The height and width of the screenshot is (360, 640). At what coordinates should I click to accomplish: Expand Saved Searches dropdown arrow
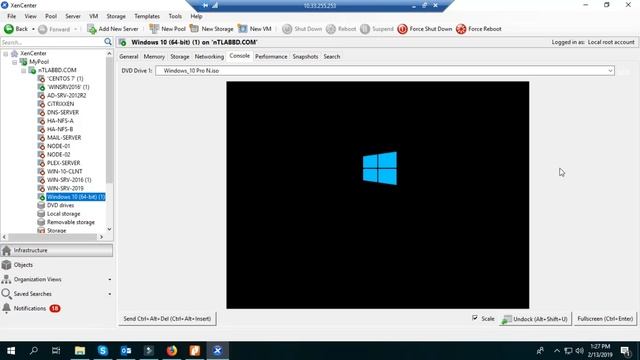(x=109, y=294)
